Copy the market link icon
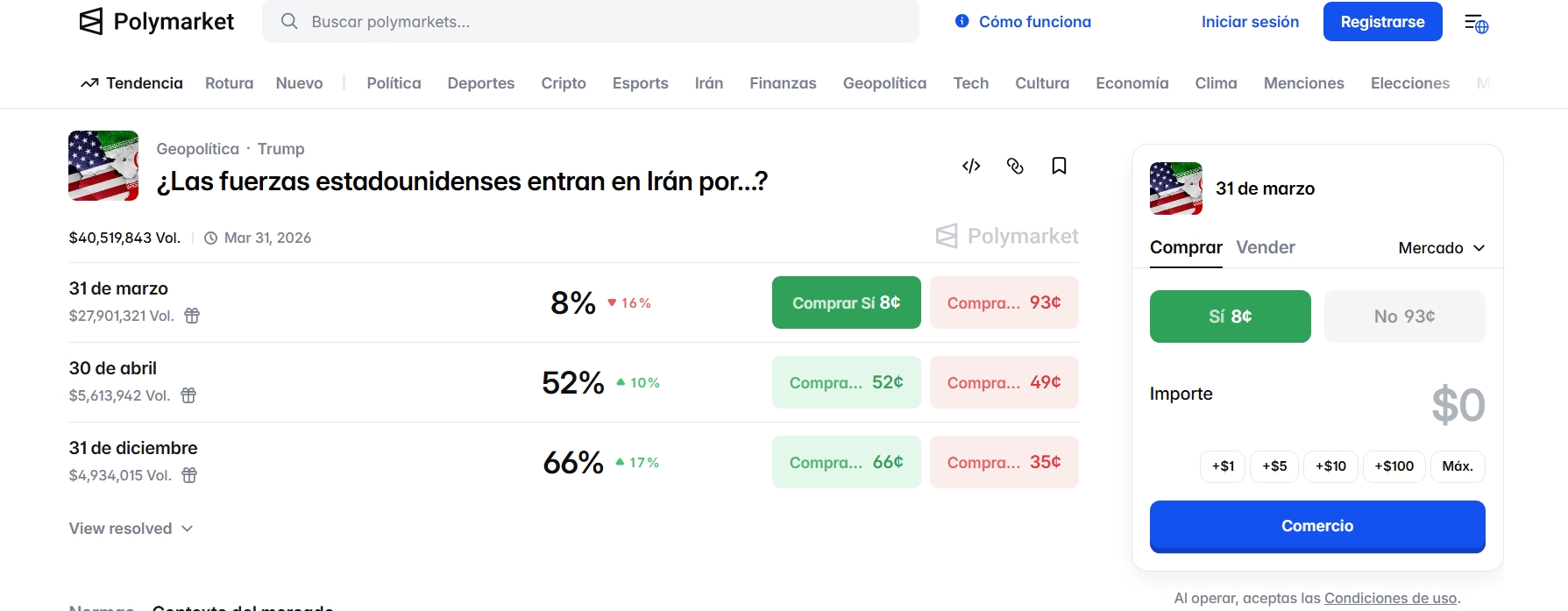Screen dimensions: 1568x611 click(x=1015, y=166)
